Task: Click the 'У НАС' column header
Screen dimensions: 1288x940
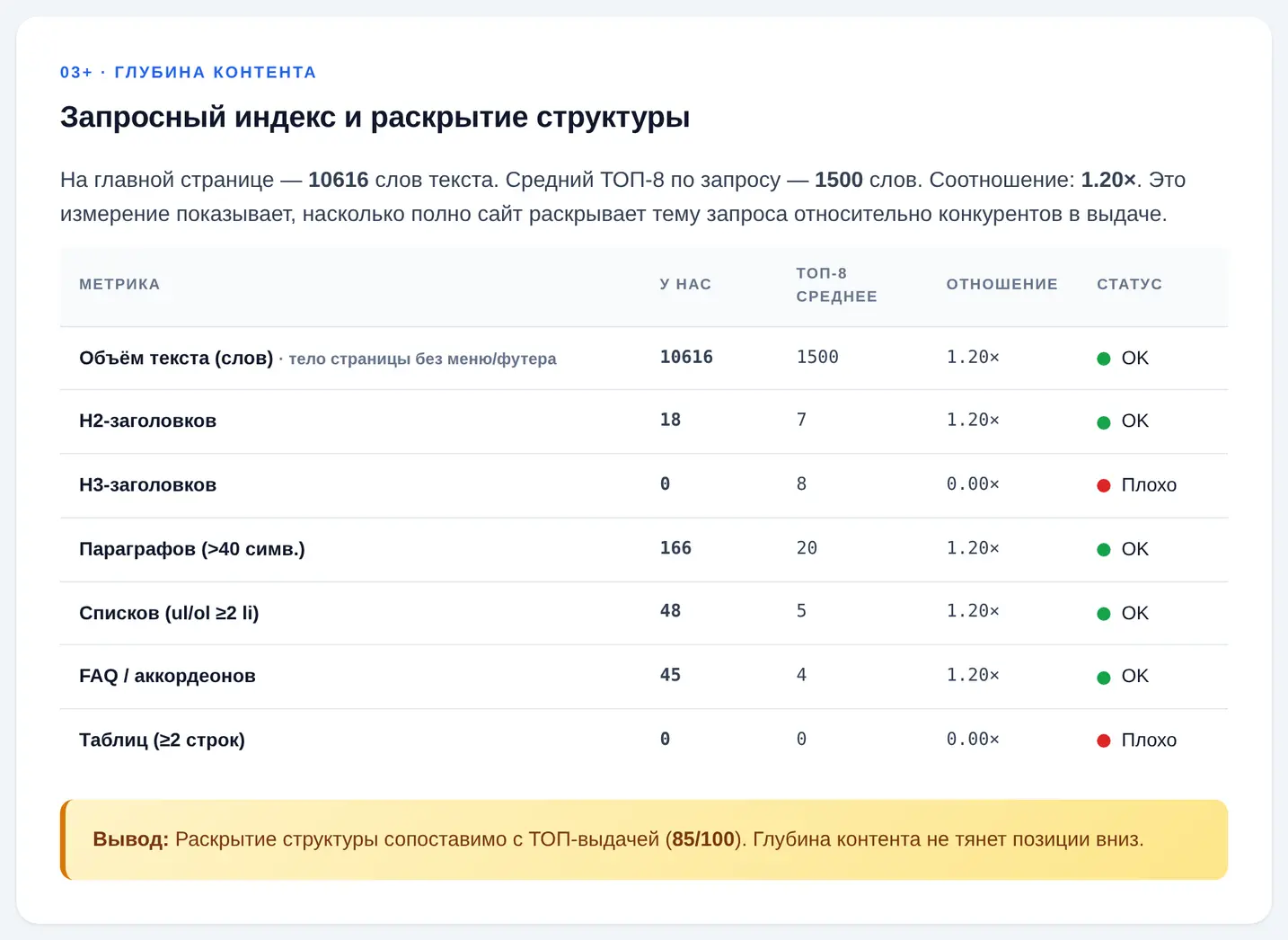Action: coord(685,284)
